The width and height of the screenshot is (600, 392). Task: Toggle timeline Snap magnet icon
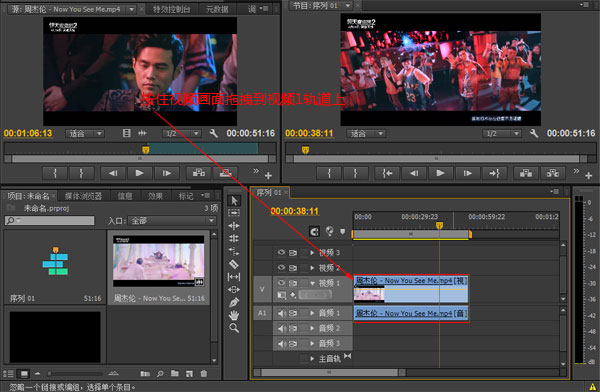click(314, 231)
